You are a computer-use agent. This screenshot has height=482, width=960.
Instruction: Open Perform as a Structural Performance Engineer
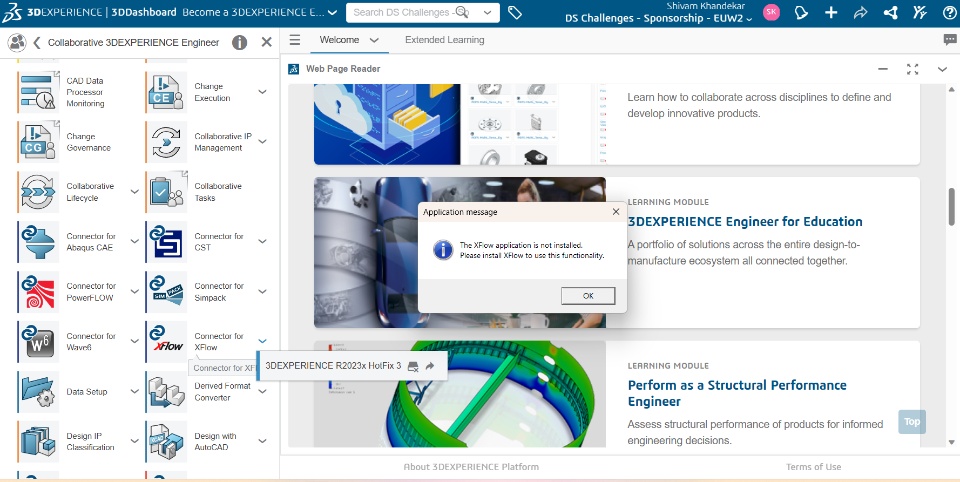coord(737,393)
